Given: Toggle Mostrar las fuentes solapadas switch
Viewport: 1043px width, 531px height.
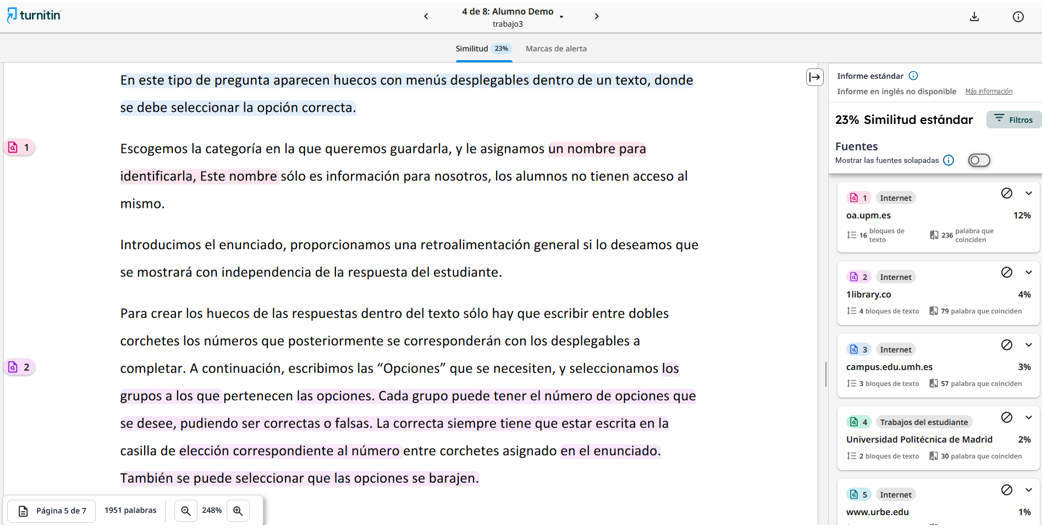Looking at the screenshot, I should click(x=979, y=160).
